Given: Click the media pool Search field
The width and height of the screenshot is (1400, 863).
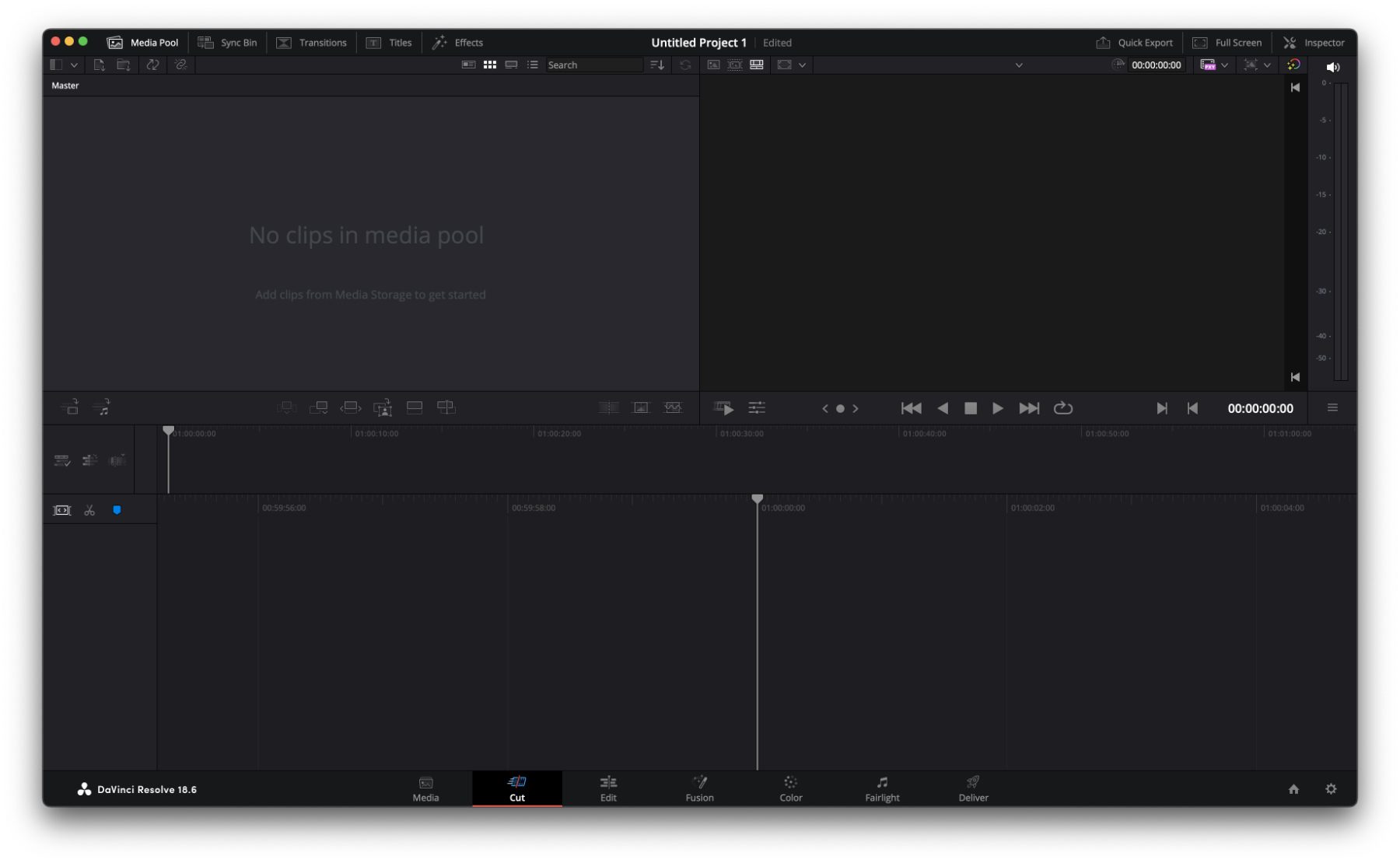Looking at the screenshot, I should (x=593, y=65).
